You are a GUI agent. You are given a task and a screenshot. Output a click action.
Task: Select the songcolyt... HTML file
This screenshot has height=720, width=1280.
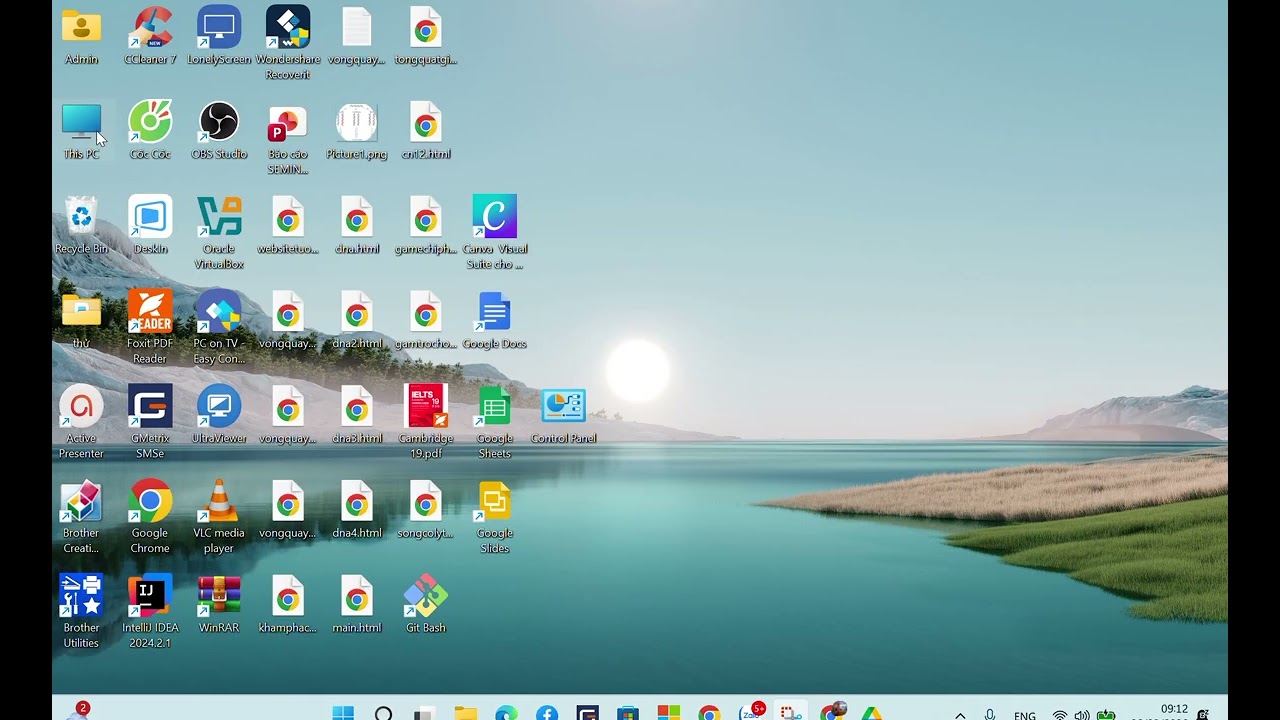pos(426,510)
